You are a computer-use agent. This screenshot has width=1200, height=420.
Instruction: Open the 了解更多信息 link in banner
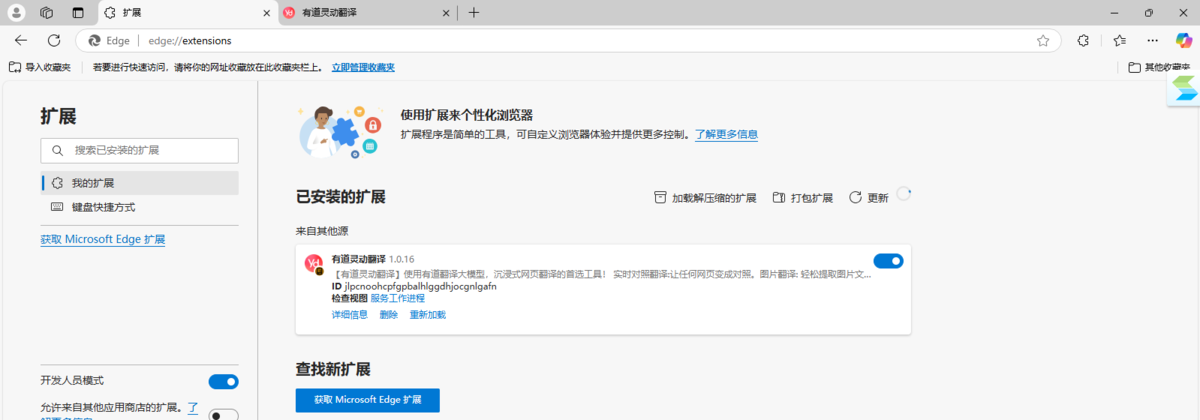[x=726, y=134]
